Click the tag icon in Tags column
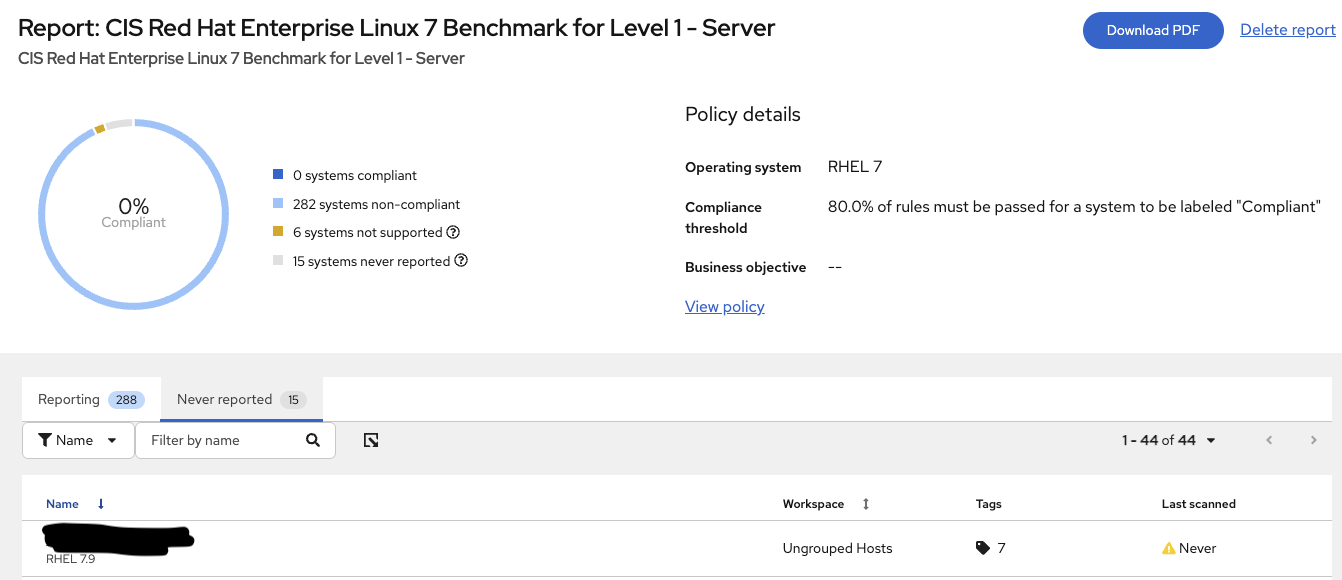The image size is (1342, 580). (x=983, y=548)
